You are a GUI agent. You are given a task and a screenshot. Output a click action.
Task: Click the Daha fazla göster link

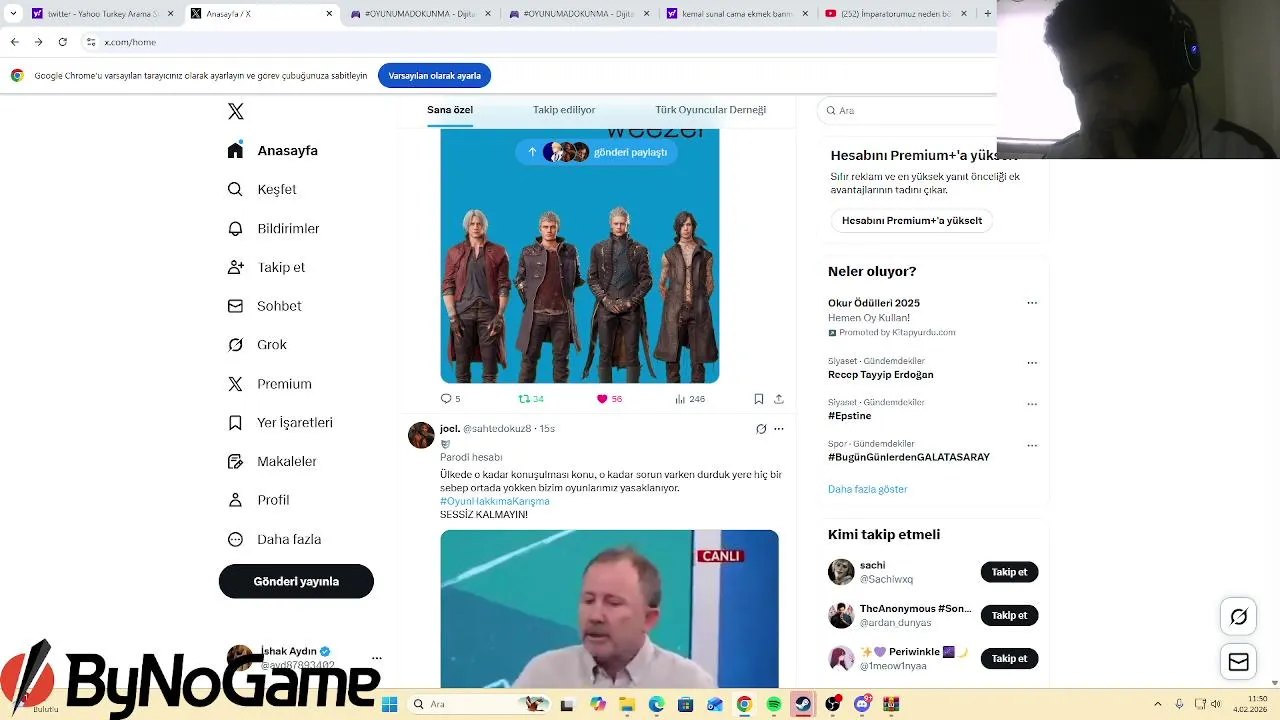(867, 489)
